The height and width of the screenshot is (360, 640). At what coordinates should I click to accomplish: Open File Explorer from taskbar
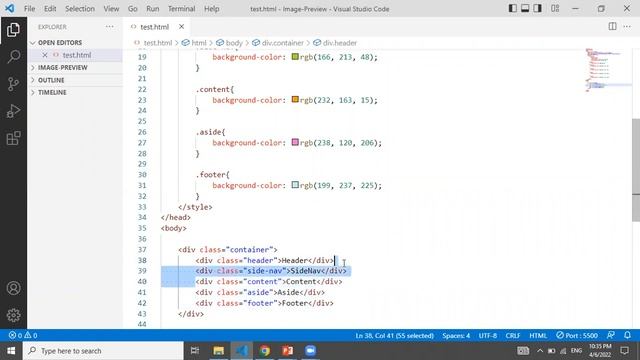coord(218,351)
